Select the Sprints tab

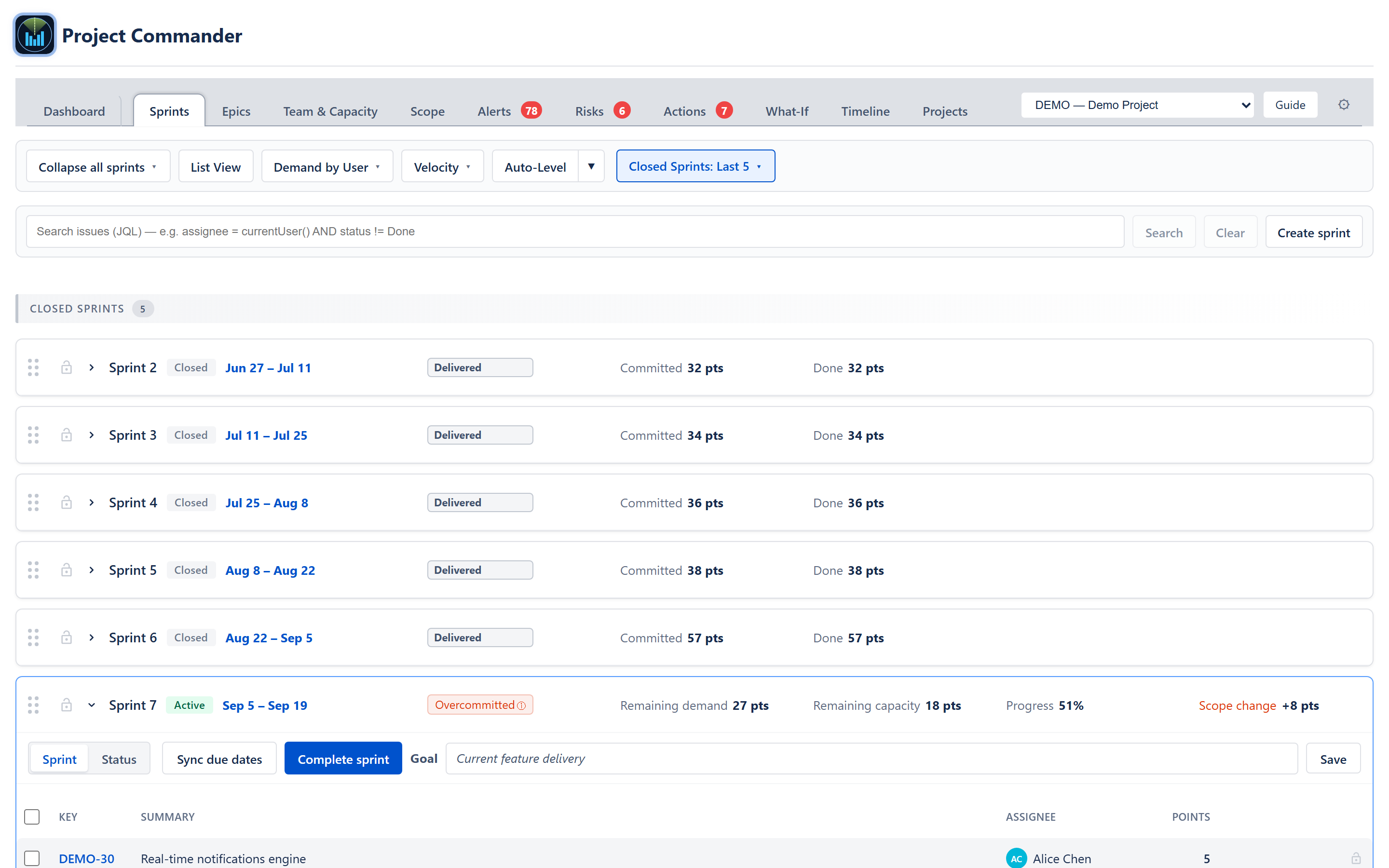(x=169, y=111)
